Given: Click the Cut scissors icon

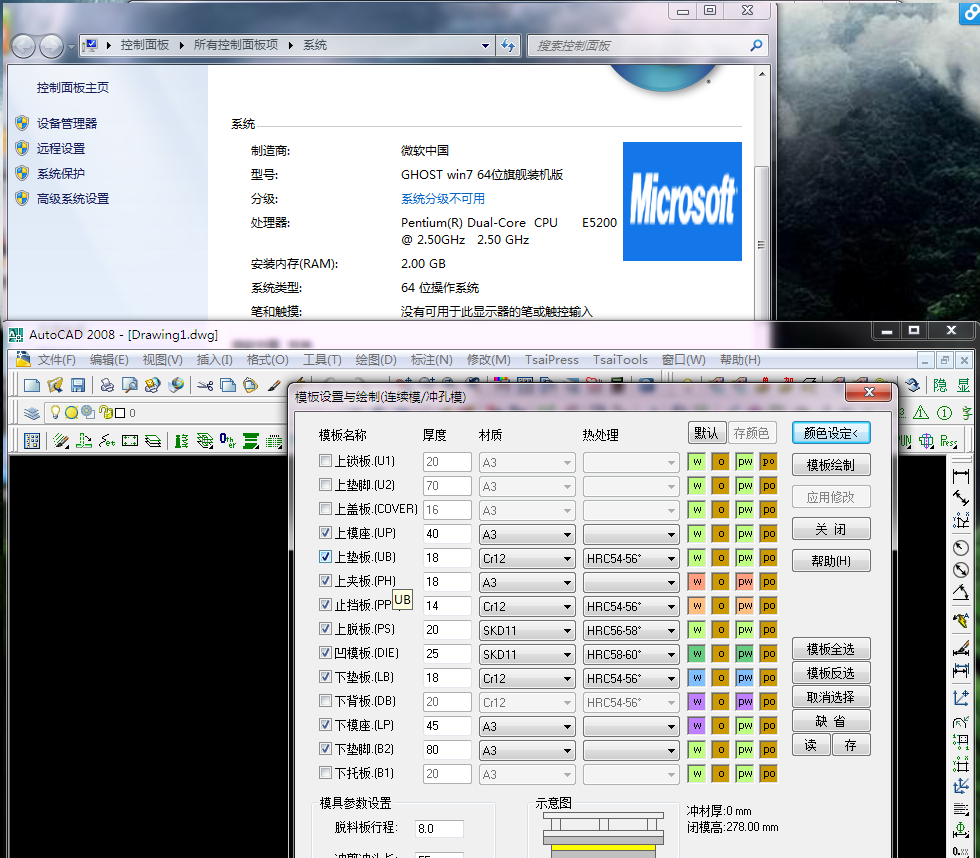Looking at the screenshot, I should [x=205, y=386].
